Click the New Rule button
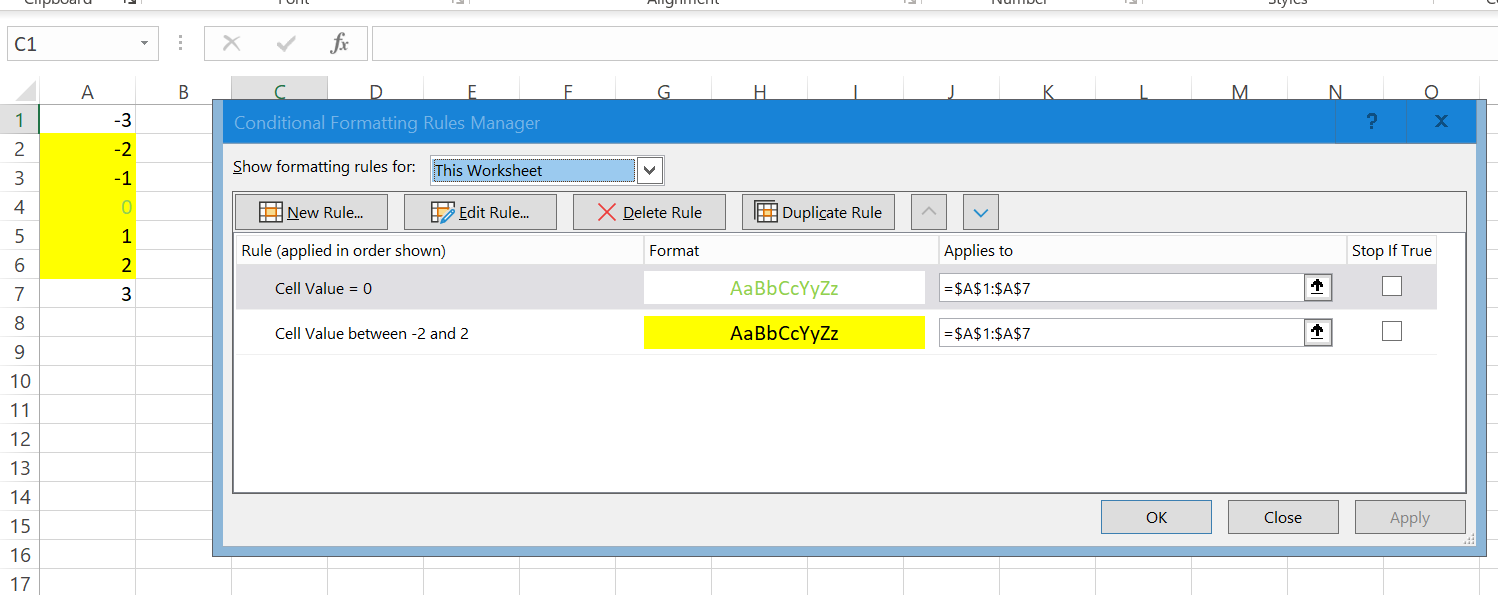 pos(311,212)
